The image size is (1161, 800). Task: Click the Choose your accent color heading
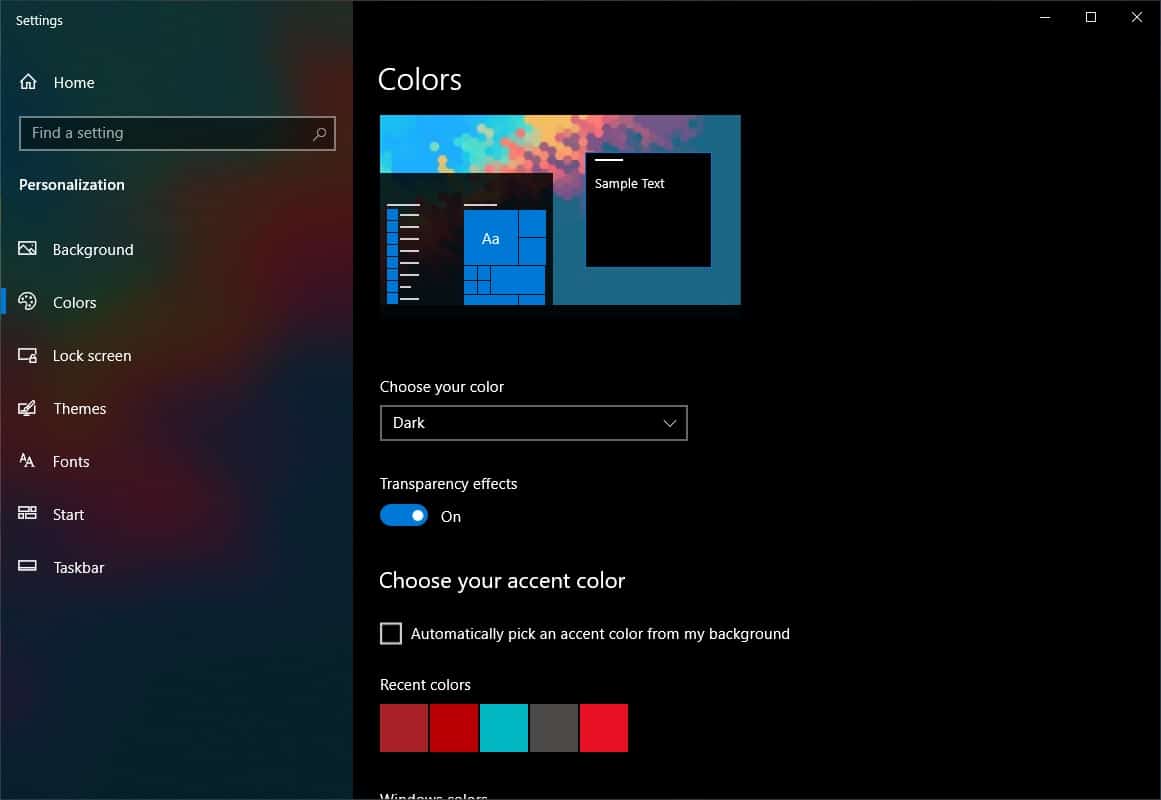point(502,580)
